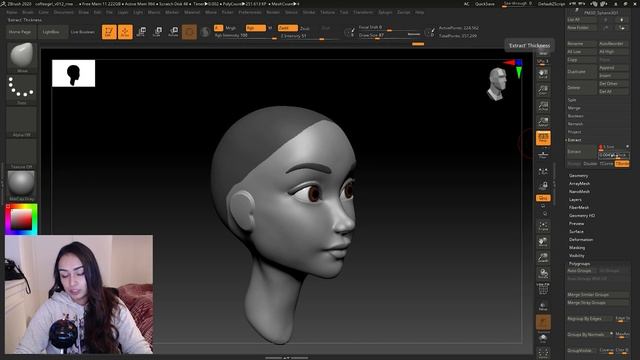Click the ZoomD 3D zoom icon
Screen dimensions: 640x360
coord(543,258)
